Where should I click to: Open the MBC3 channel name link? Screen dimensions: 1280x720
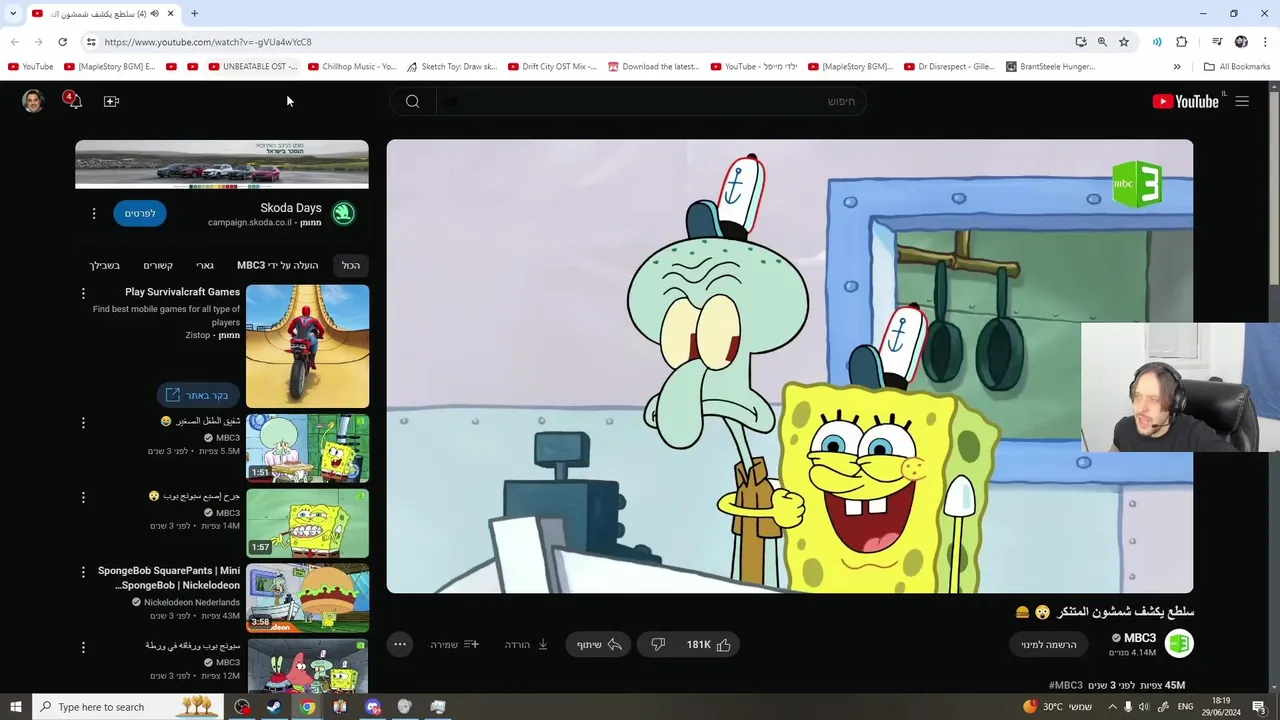click(x=1140, y=638)
